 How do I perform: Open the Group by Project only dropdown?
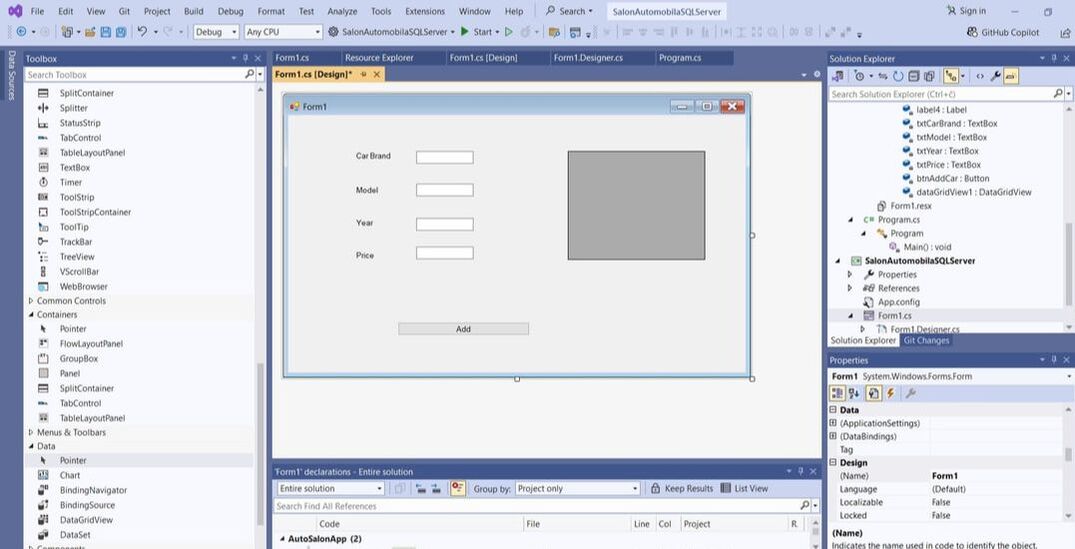pyautogui.click(x=577, y=489)
